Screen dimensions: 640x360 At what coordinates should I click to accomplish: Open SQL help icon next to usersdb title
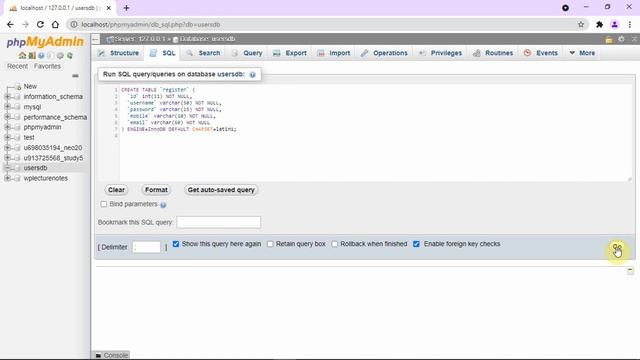click(253, 75)
